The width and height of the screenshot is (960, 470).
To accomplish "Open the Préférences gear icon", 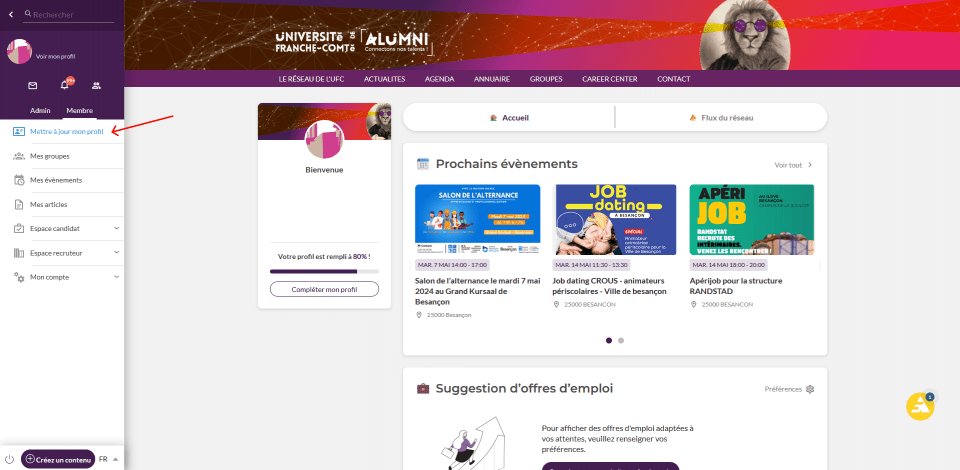I will 810,389.
